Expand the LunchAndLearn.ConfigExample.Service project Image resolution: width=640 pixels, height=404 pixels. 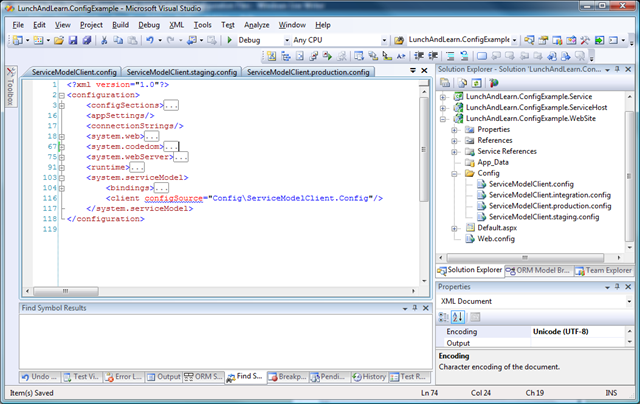[x=443, y=97]
